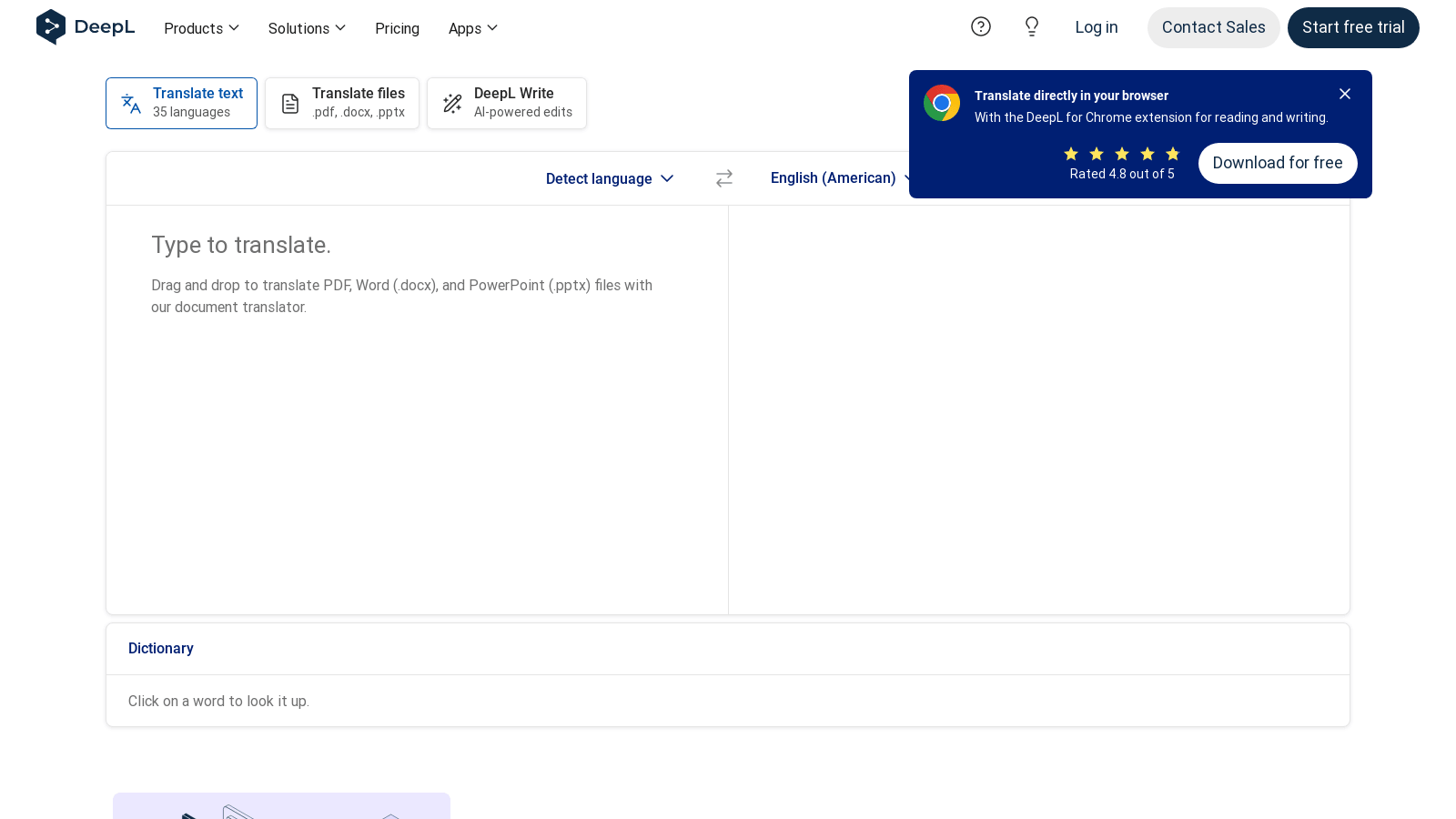
Task: Expand the Solutions menu
Action: [x=308, y=28]
